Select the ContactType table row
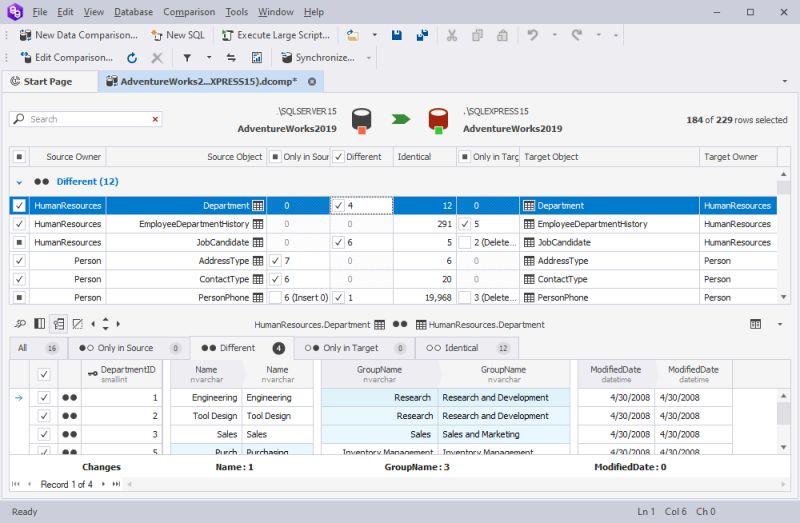The height and width of the screenshot is (523, 800). [393, 279]
